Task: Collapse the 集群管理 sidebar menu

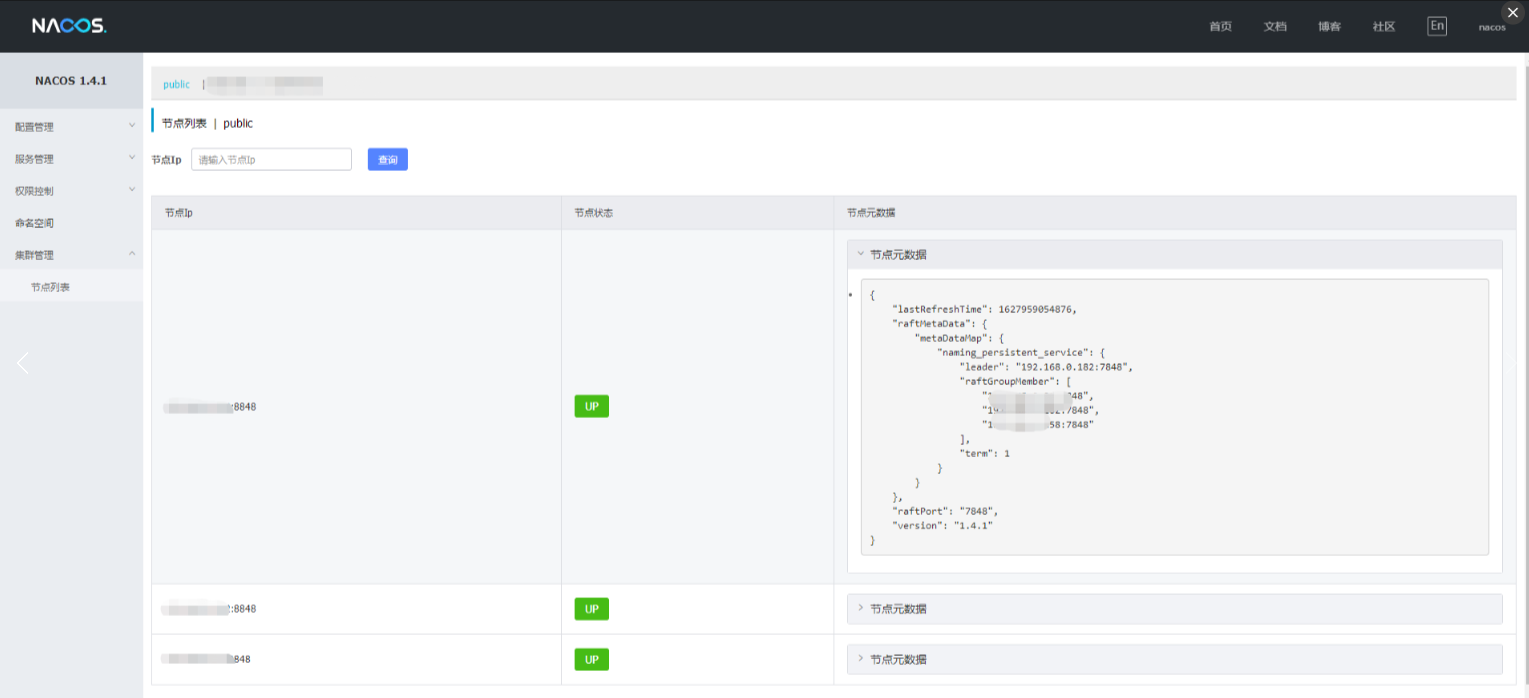Action: [x=72, y=255]
